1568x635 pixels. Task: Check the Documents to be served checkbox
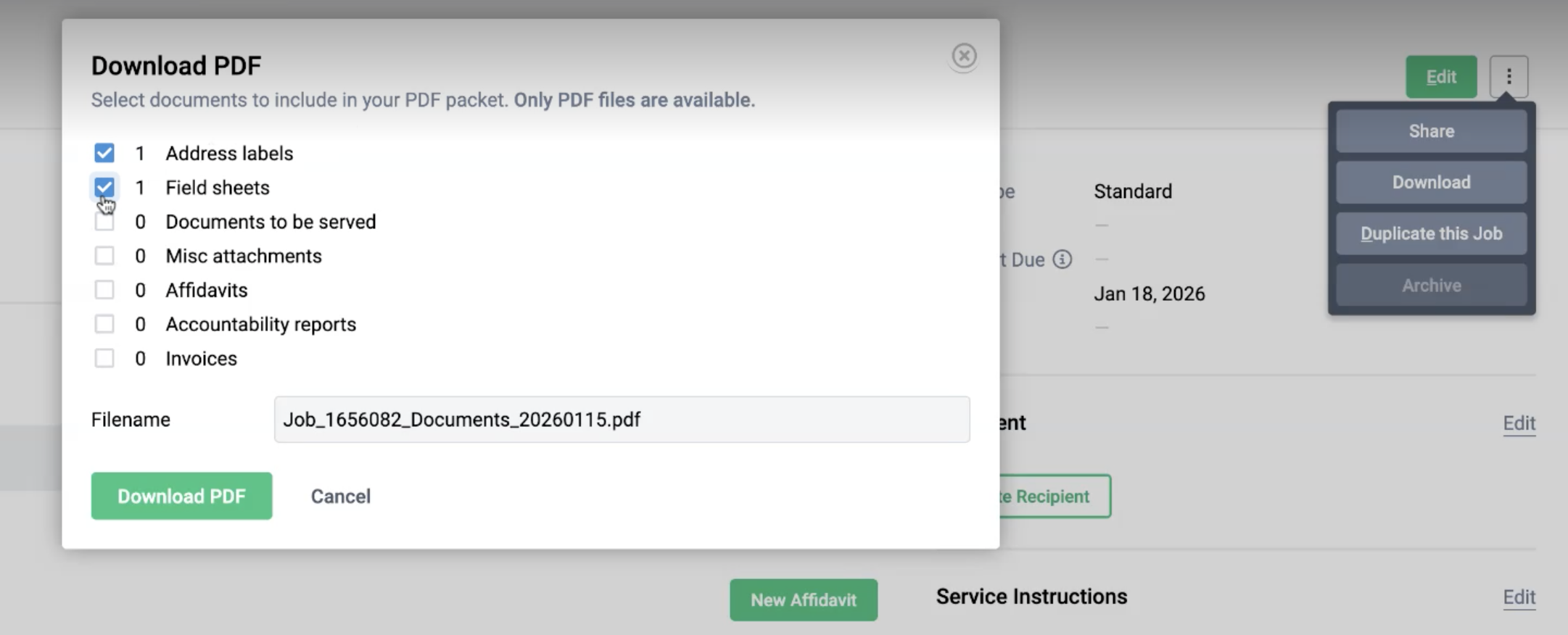tap(104, 222)
